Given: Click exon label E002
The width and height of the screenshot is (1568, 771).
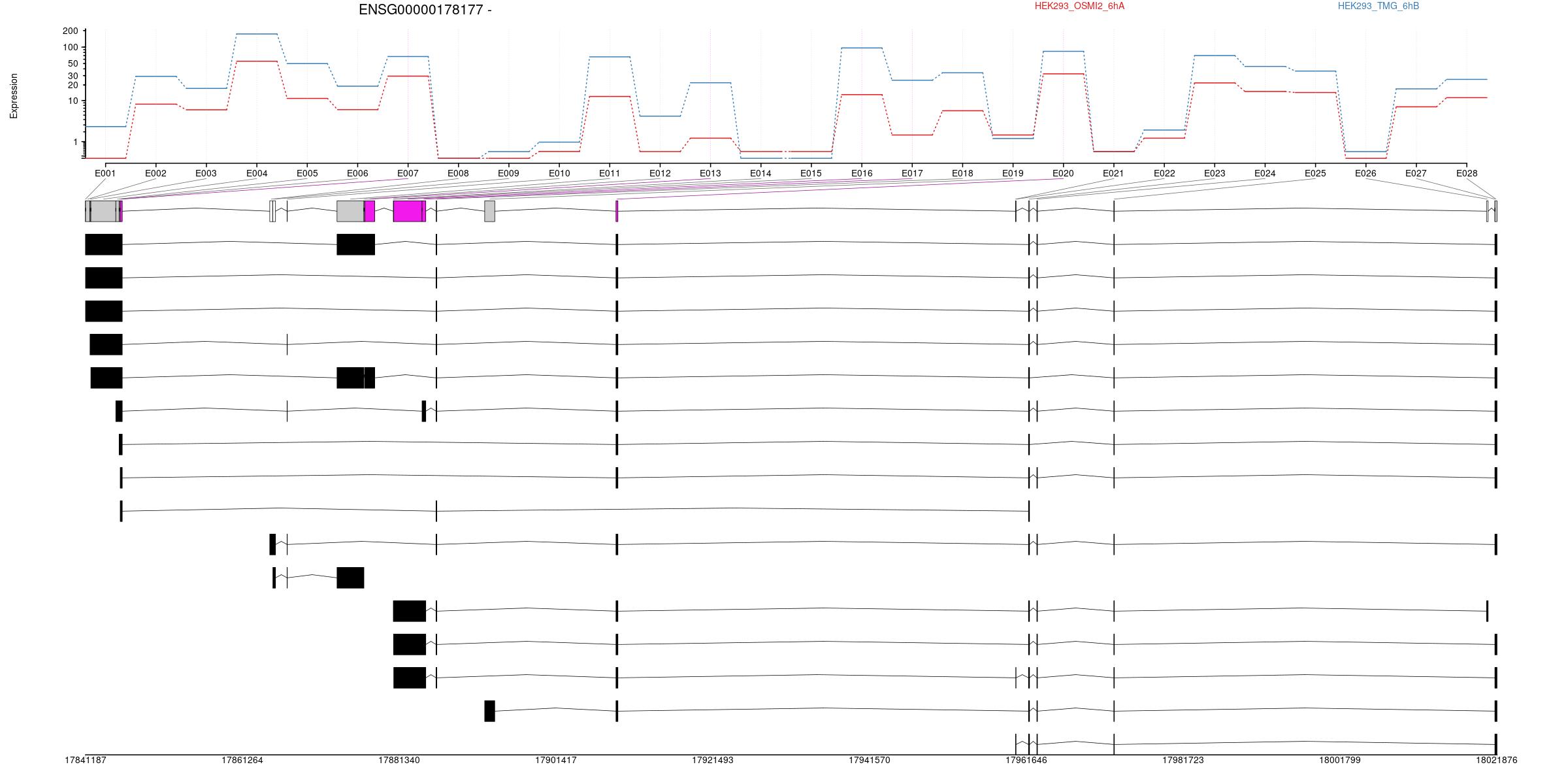Looking at the screenshot, I should click(155, 173).
